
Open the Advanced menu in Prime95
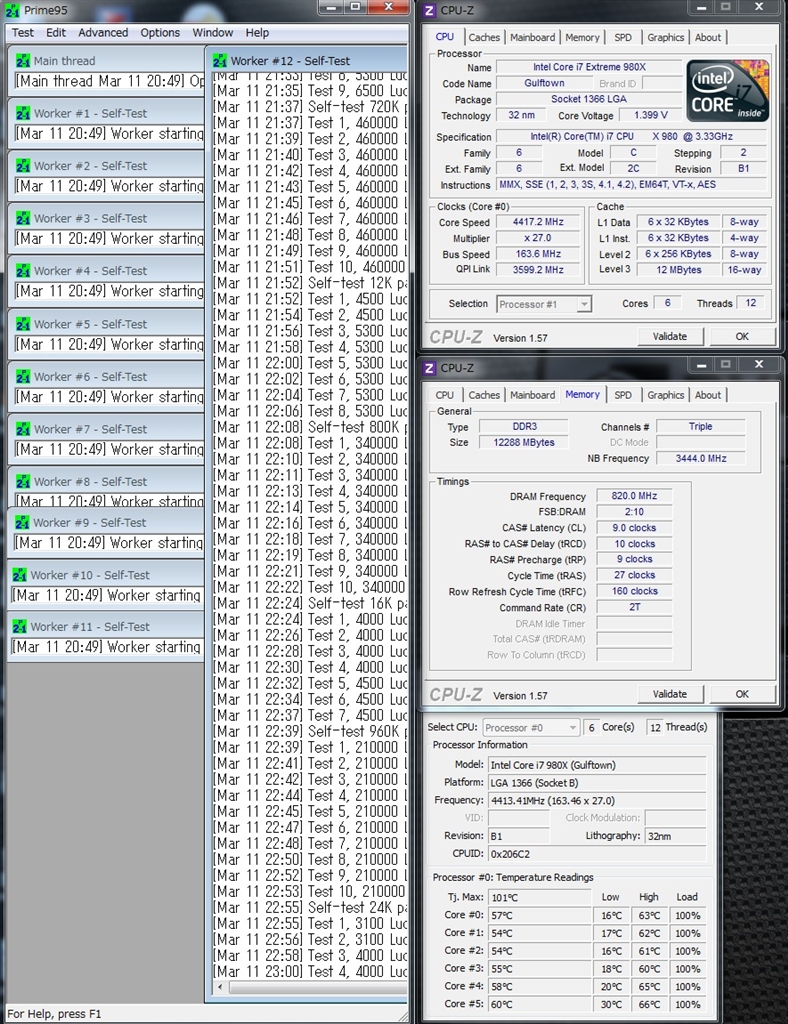tap(103, 33)
